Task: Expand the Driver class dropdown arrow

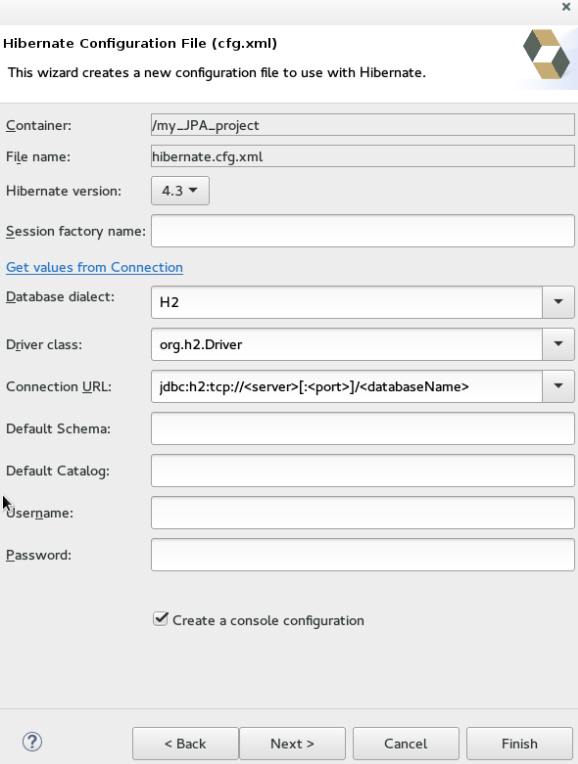Action: click(x=559, y=344)
